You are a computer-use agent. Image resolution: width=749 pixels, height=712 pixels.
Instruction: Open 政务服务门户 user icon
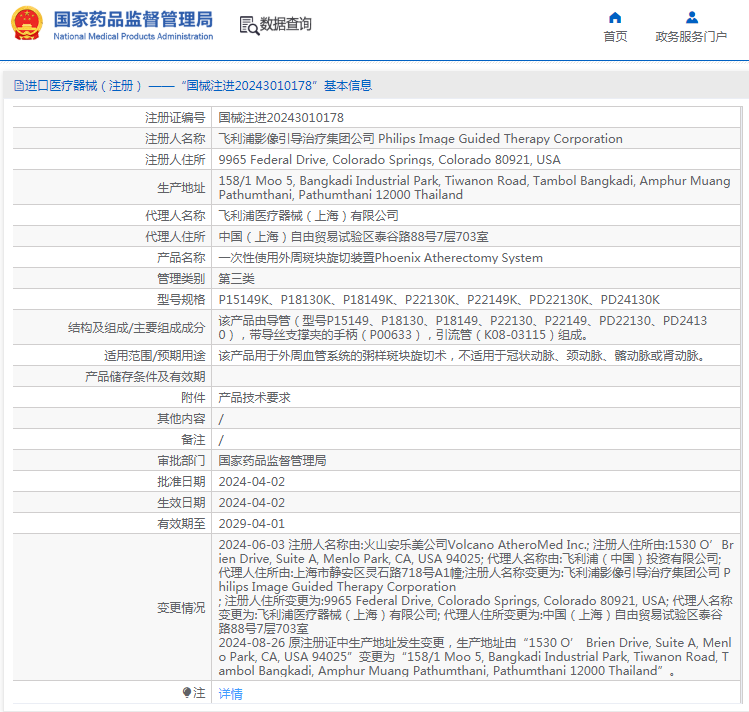[691, 18]
